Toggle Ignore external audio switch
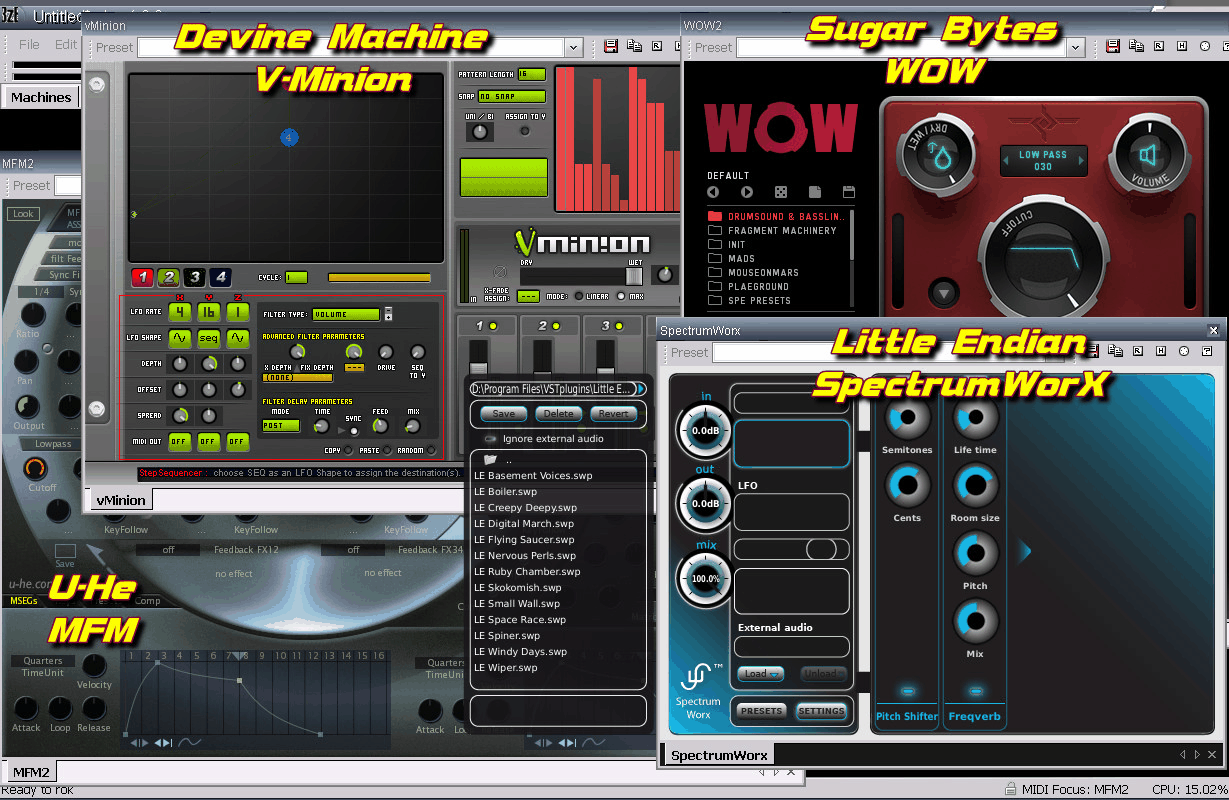Screen dimensions: 1229x800 [x=490, y=439]
